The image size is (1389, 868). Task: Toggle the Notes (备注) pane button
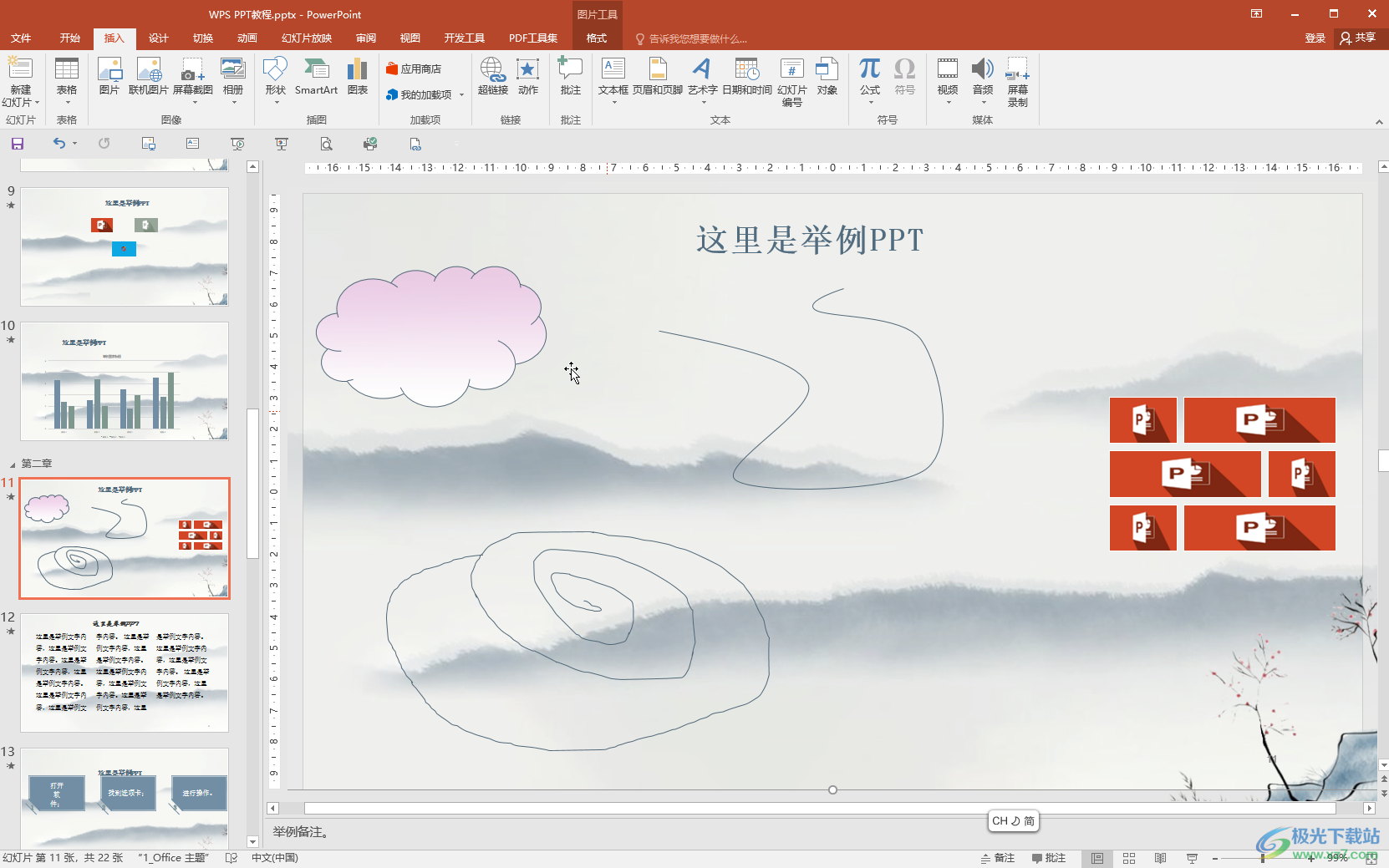[997, 858]
